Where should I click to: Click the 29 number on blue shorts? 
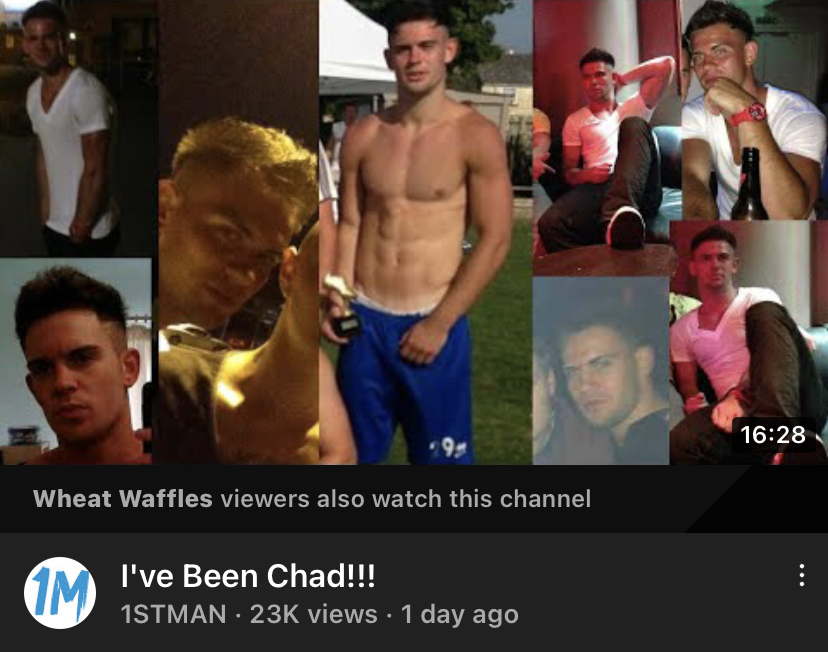[448, 448]
